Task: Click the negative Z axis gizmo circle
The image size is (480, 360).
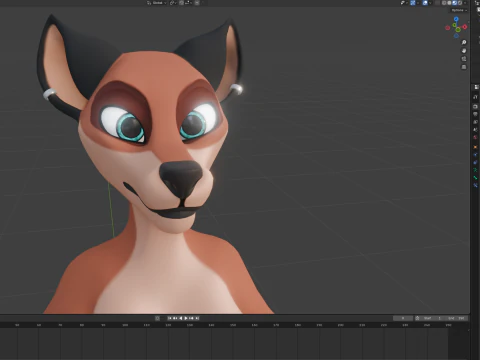Action: click(x=456, y=36)
